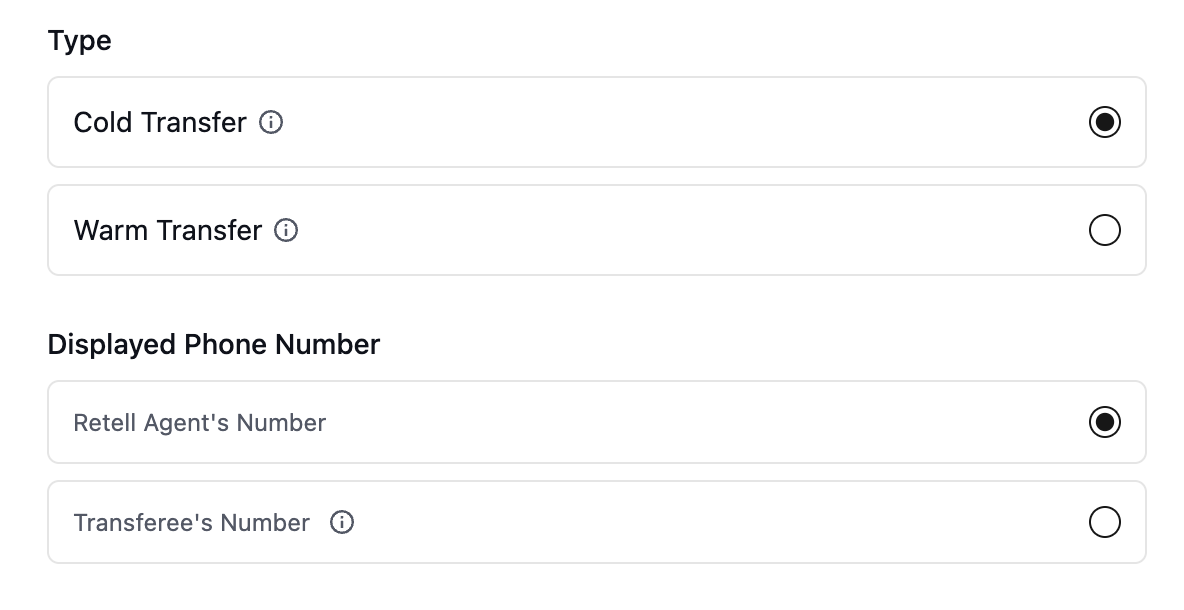1184x610 pixels.
Task: Select the Cold Transfer radio button
Action: click(x=1105, y=122)
